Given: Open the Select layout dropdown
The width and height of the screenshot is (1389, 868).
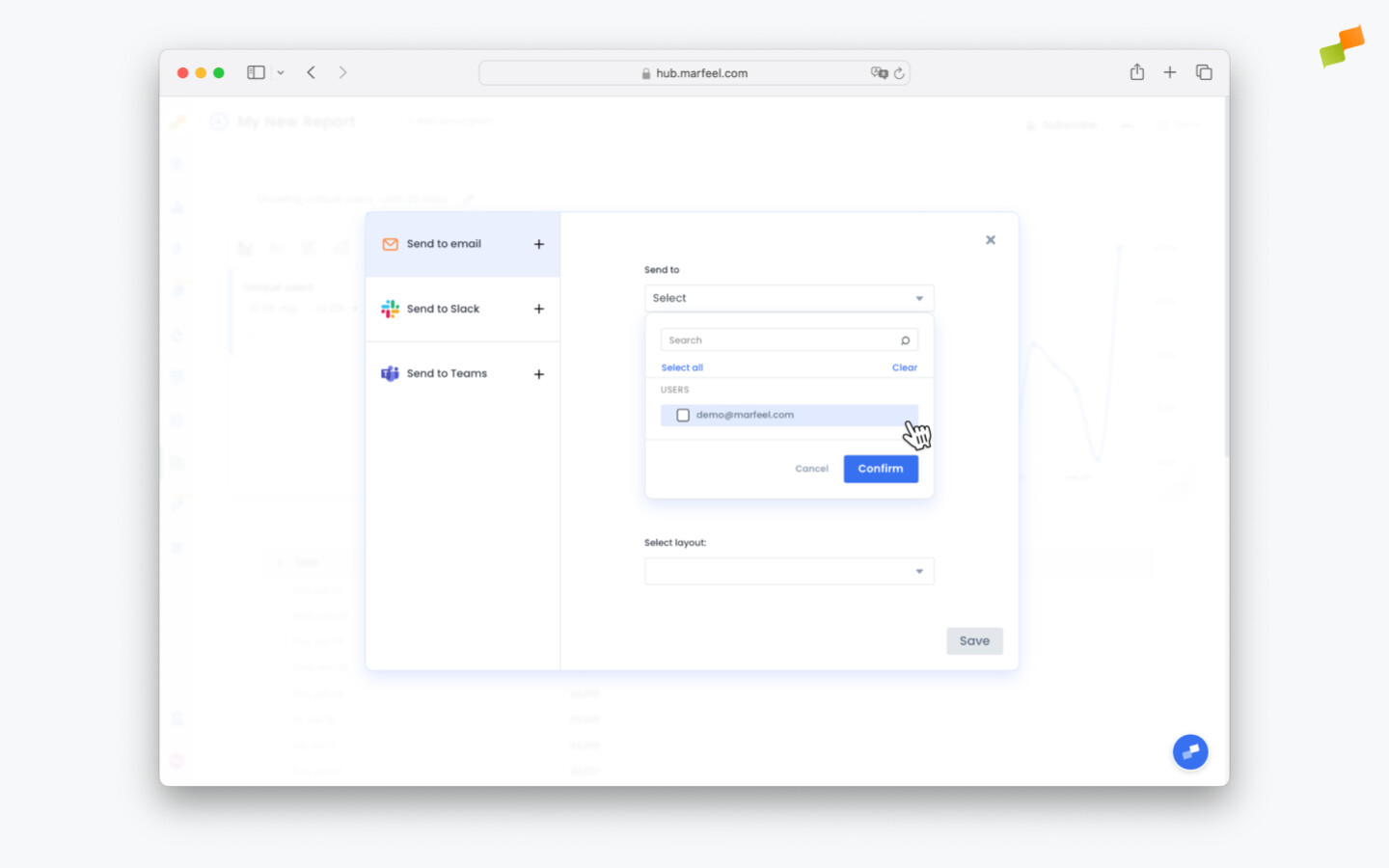Looking at the screenshot, I should [789, 570].
